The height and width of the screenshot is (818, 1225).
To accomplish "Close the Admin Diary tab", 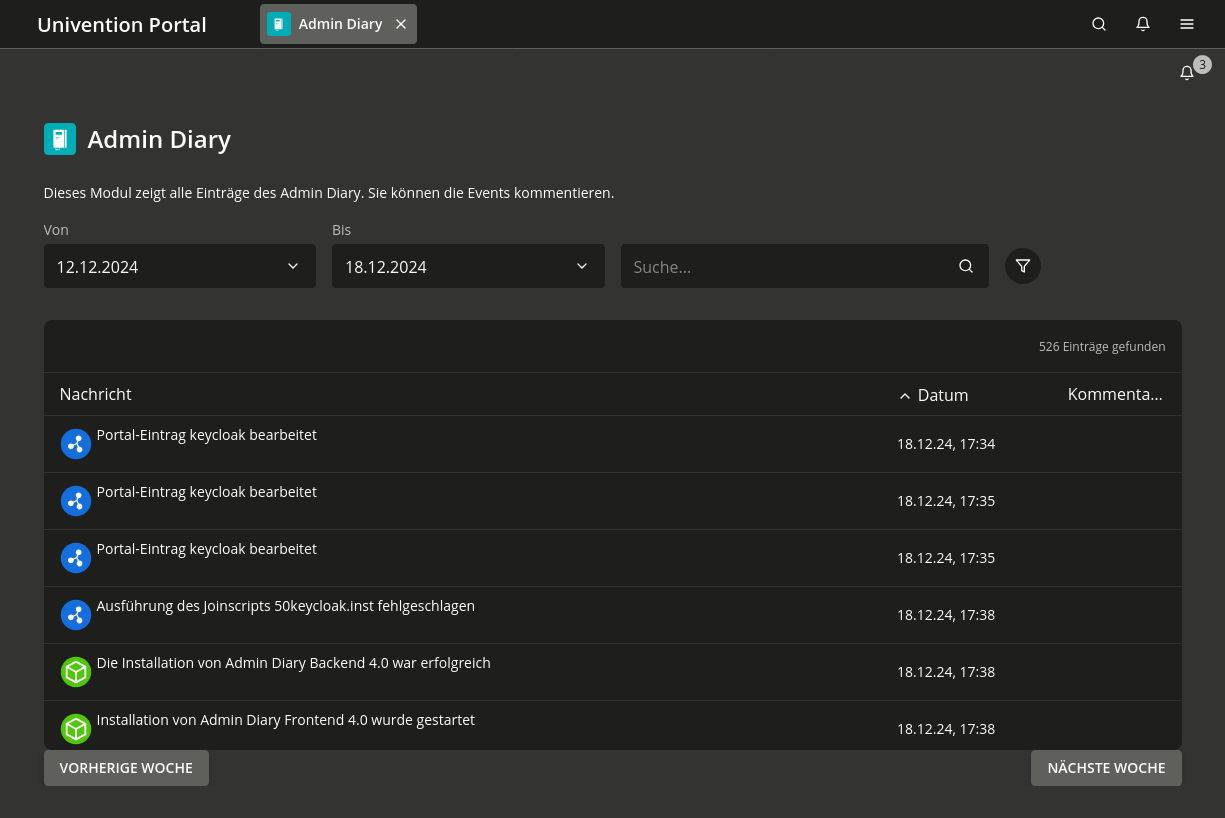I will tap(401, 24).
